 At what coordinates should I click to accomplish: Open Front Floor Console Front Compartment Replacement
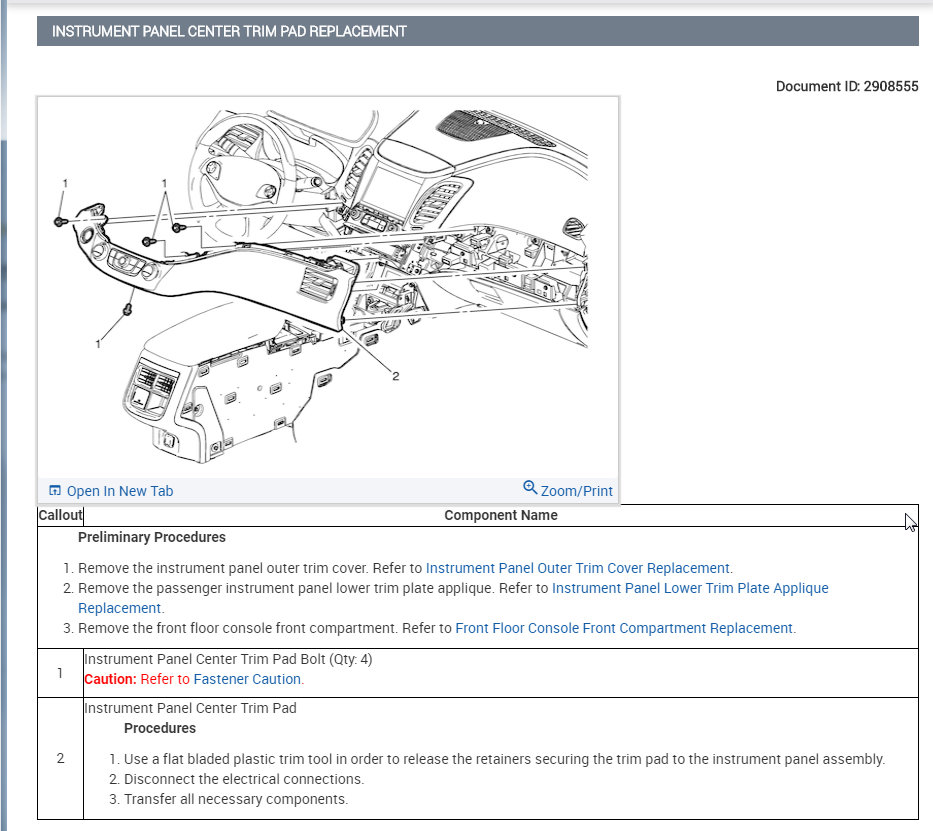[625, 628]
